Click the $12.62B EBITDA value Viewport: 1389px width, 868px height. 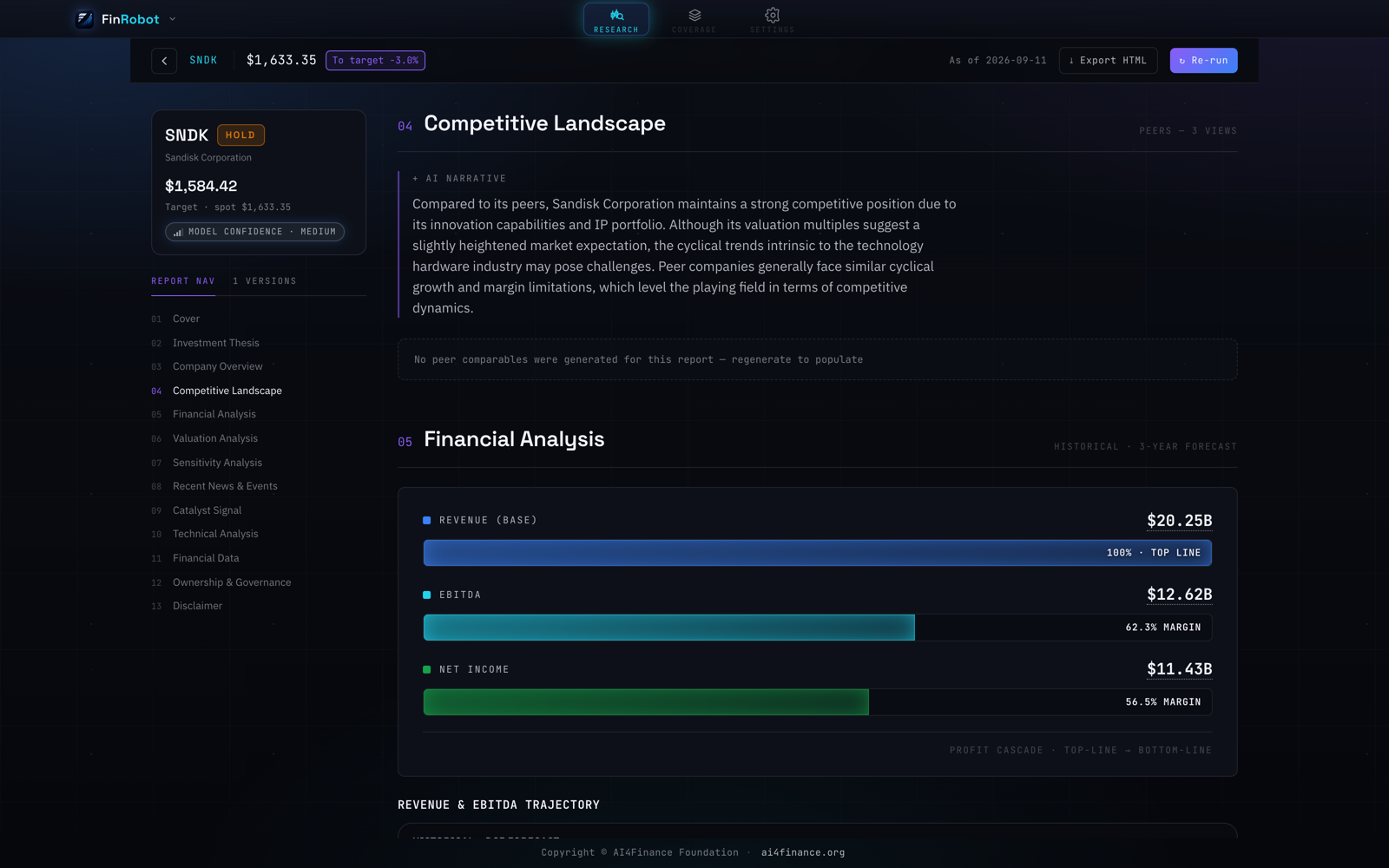pos(1179,595)
